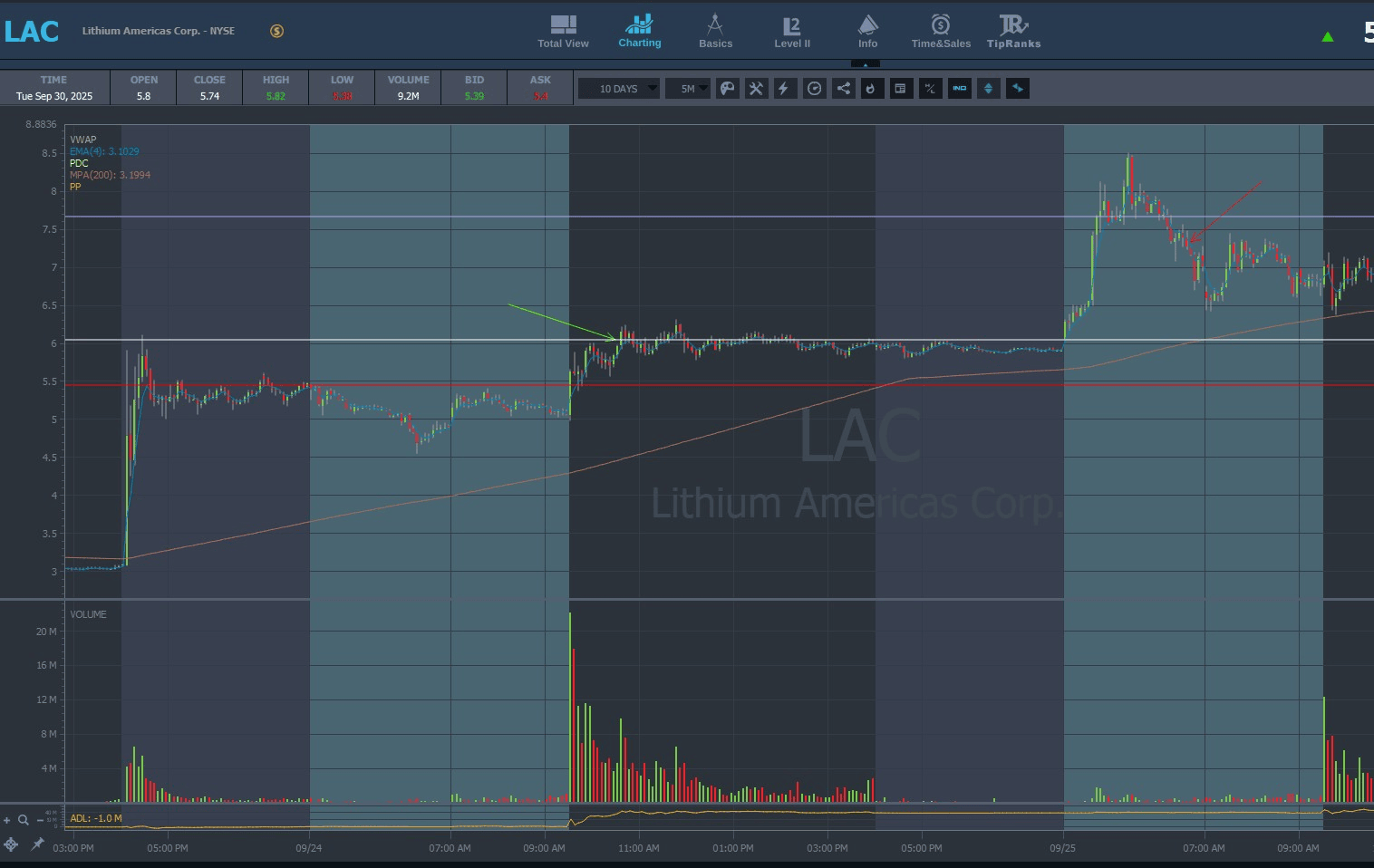The image size is (1374, 868).
Task: Click the VOLUME 9.2M quote cell
Action: (x=408, y=88)
